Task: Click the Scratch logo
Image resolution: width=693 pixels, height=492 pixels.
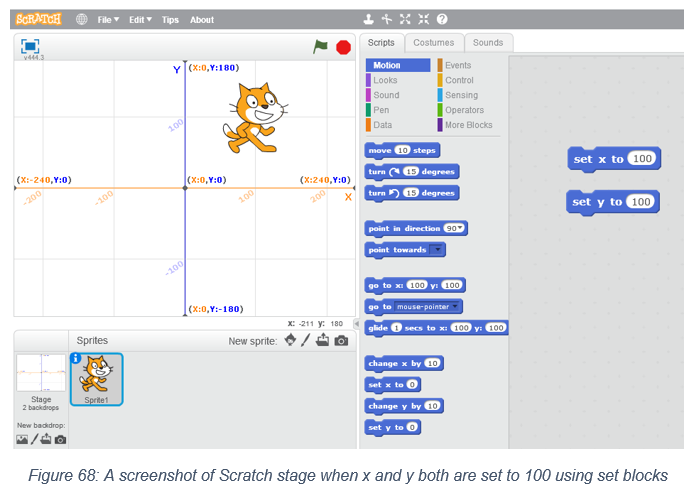Action: [x=38, y=19]
